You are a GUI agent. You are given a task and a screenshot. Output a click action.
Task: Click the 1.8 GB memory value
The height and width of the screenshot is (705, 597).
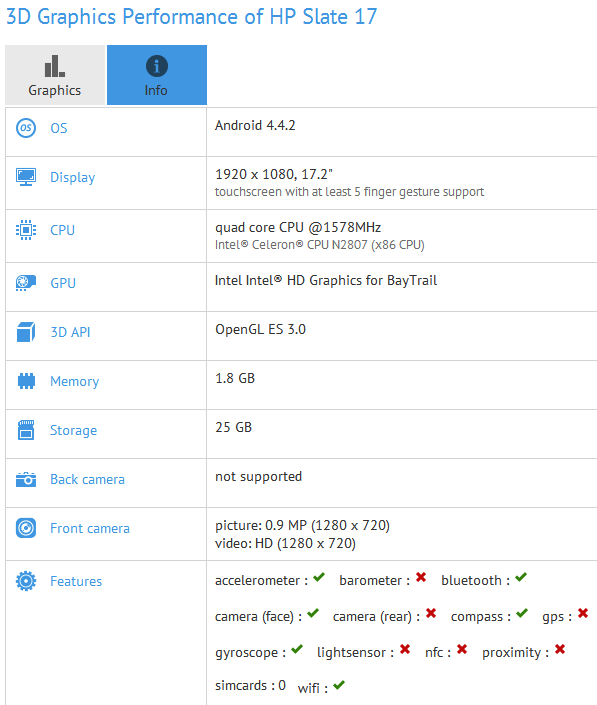pyautogui.click(x=235, y=379)
